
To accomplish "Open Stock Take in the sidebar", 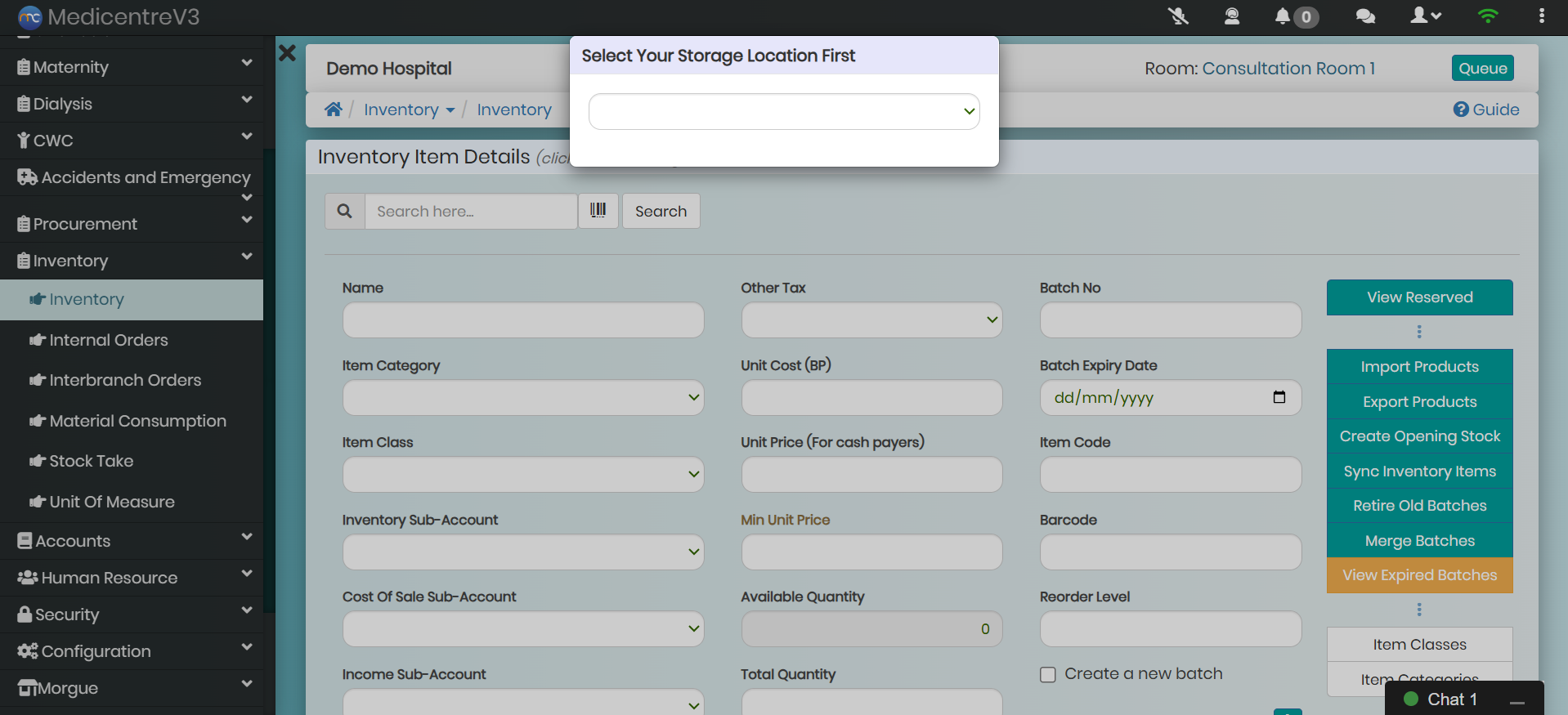I will click(x=91, y=461).
